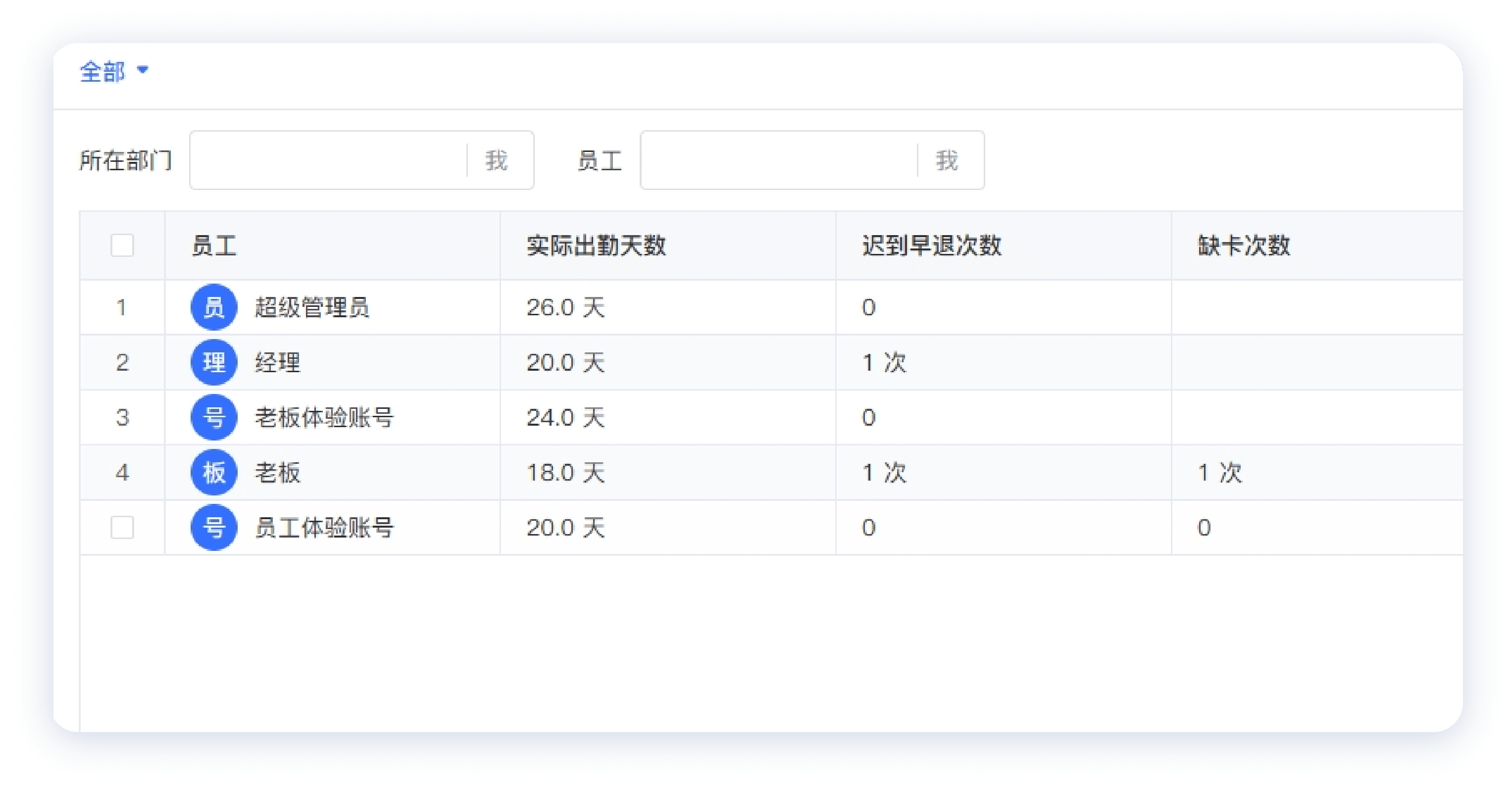Screen dimensions: 1512x787
Task: Click the 号 avatar of 老板体验账号
Action: pyautogui.click(x=214, y=417)
